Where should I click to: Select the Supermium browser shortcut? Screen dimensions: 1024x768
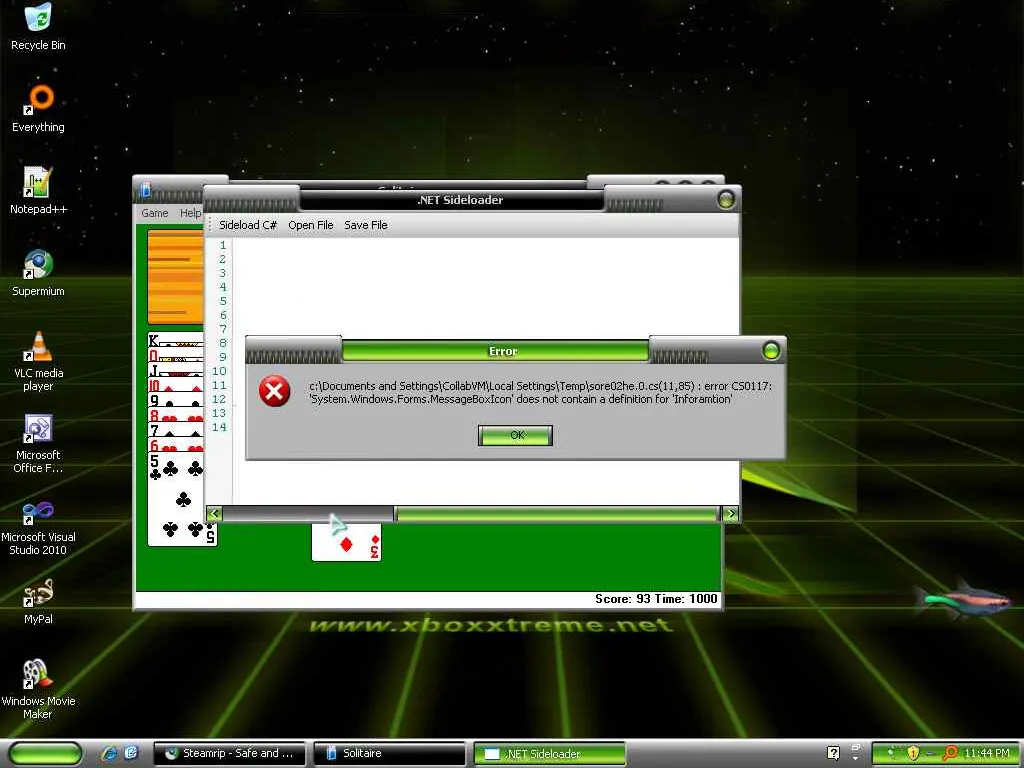[38, 273]
